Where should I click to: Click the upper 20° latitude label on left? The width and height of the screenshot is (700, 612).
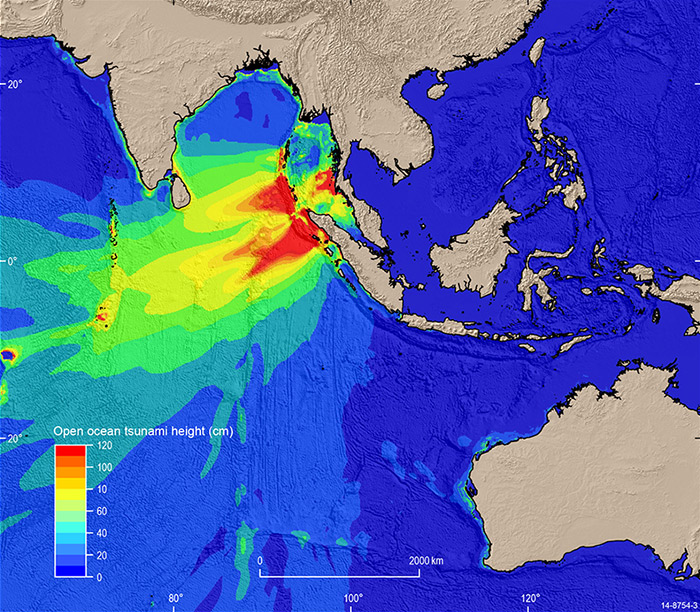point(15,84)
